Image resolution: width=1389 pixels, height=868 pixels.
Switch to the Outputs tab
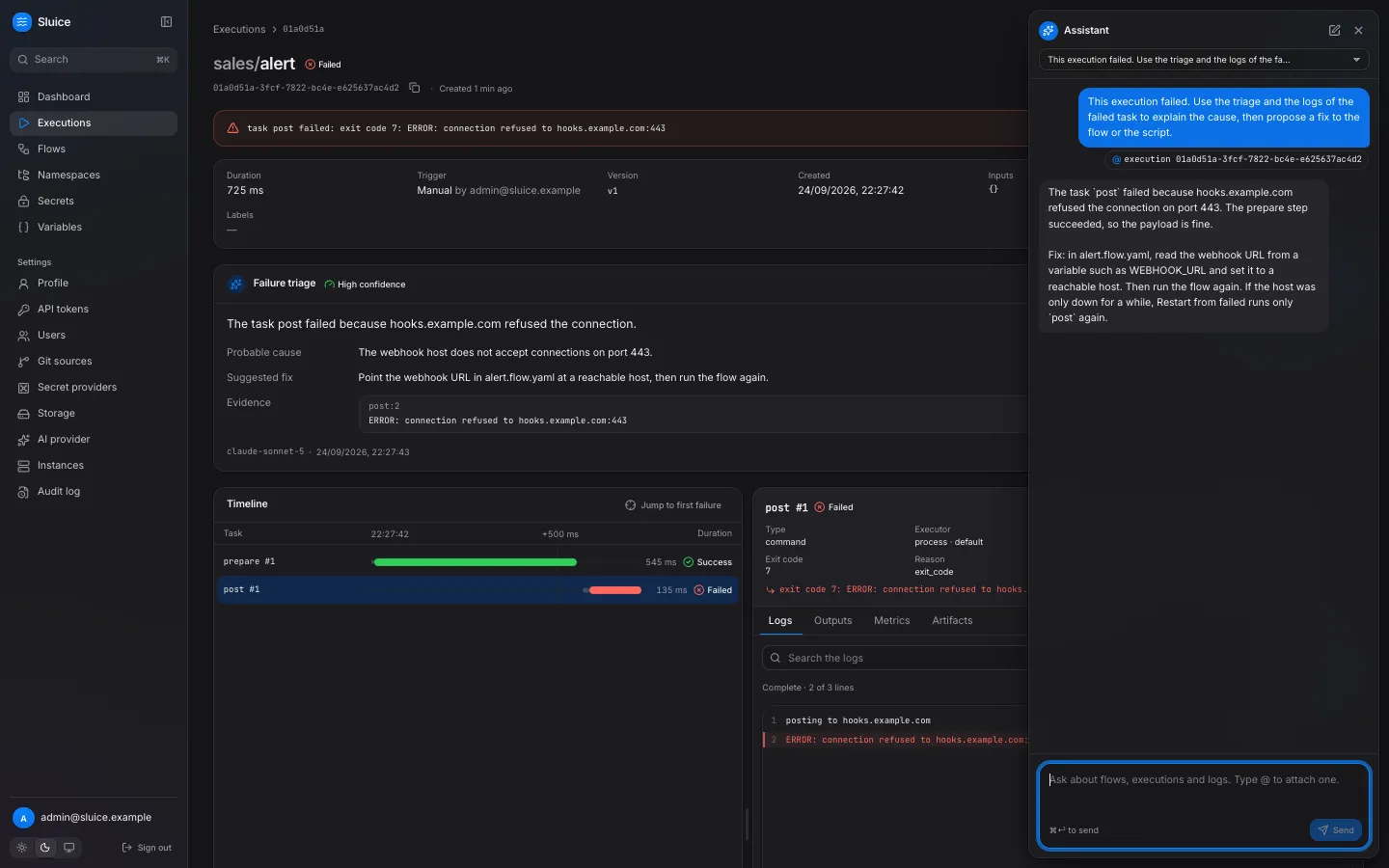tap(833, 620)
